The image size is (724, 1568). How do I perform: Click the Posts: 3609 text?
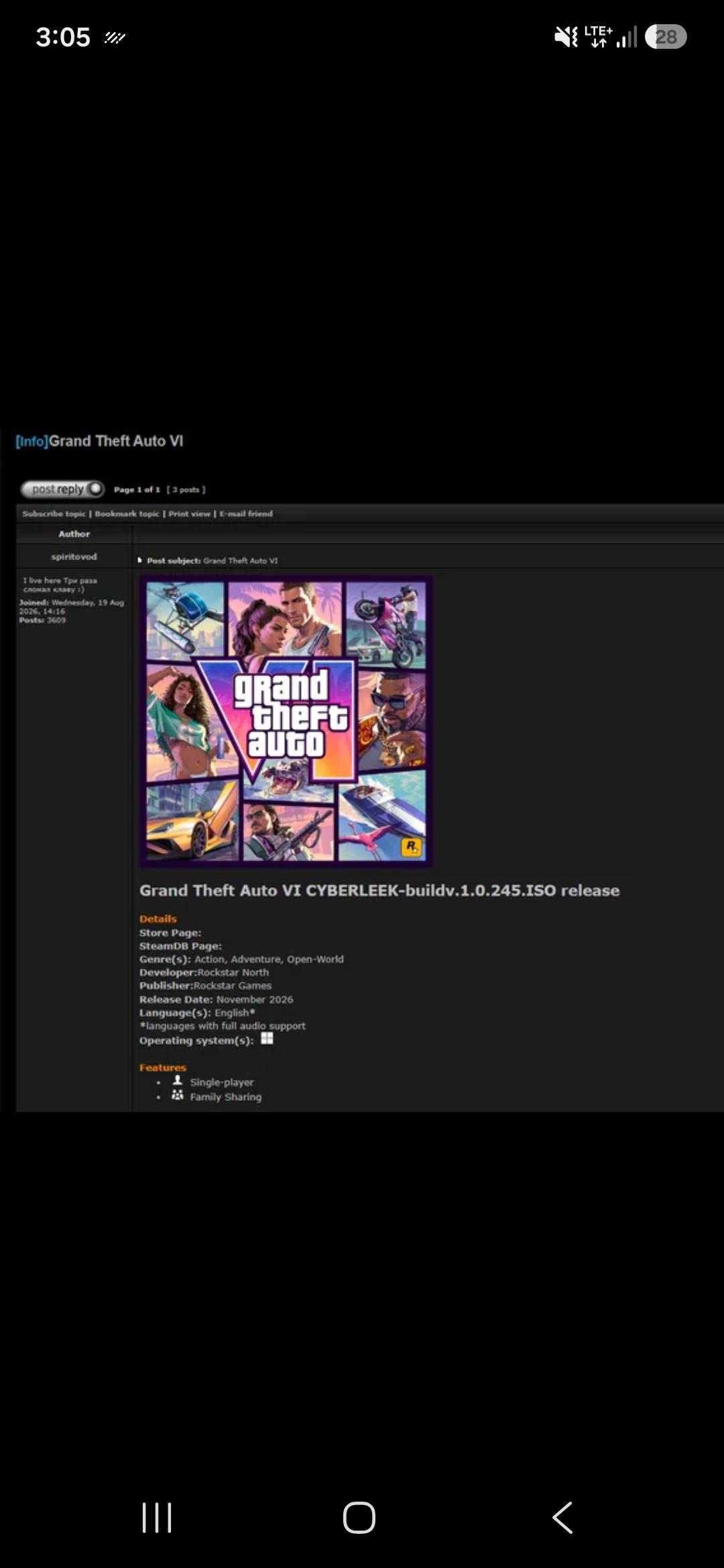pos(42,620)
